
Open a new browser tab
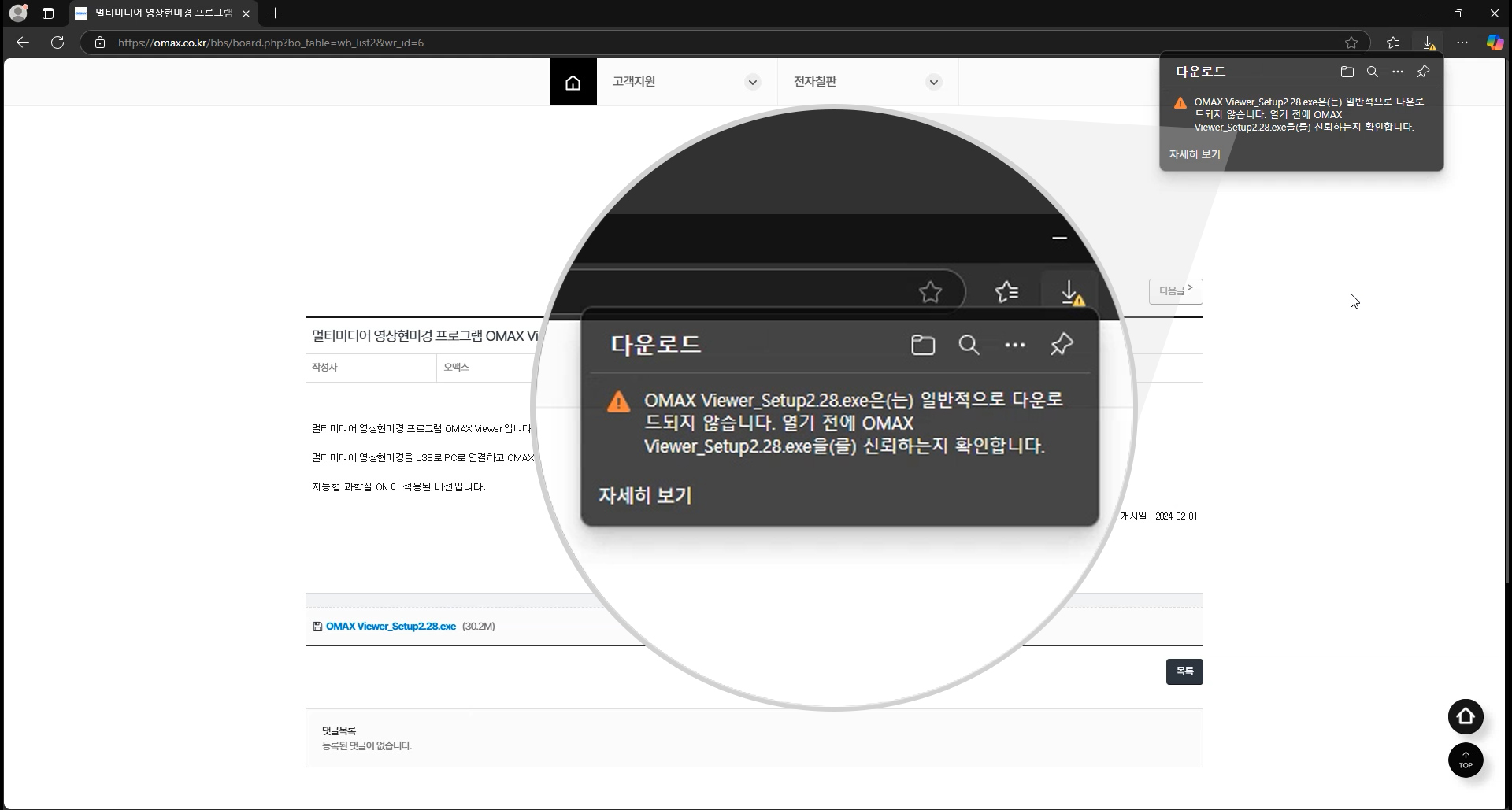pyautogui.click(x=275, y=13)
